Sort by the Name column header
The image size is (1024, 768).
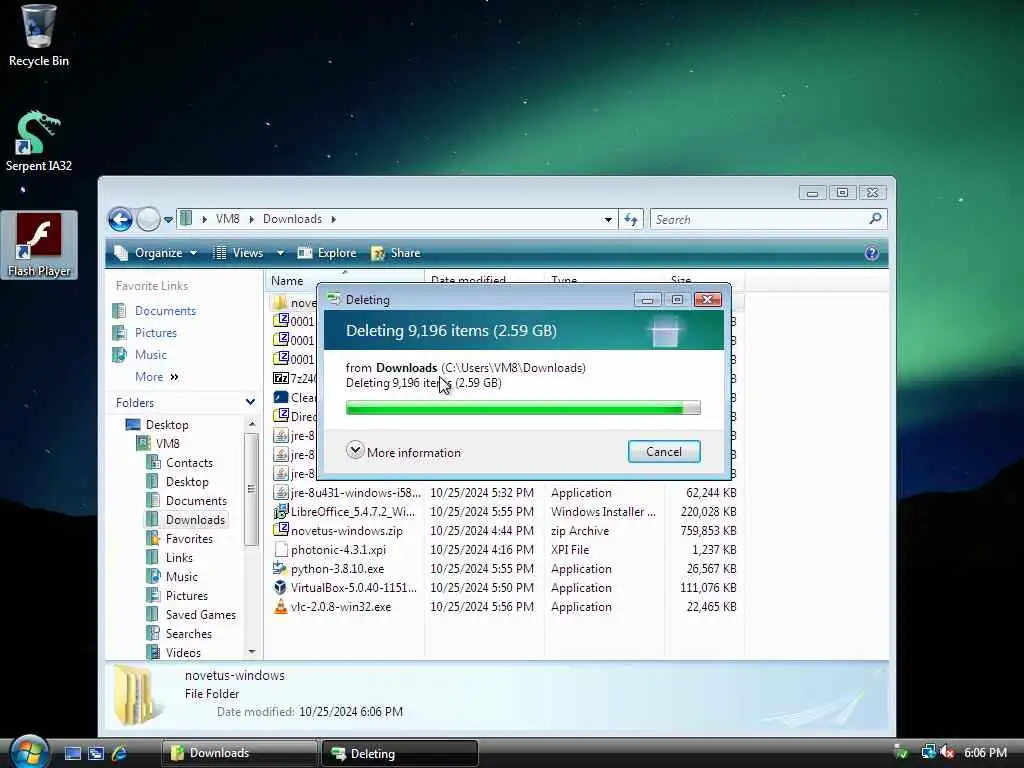344,281
